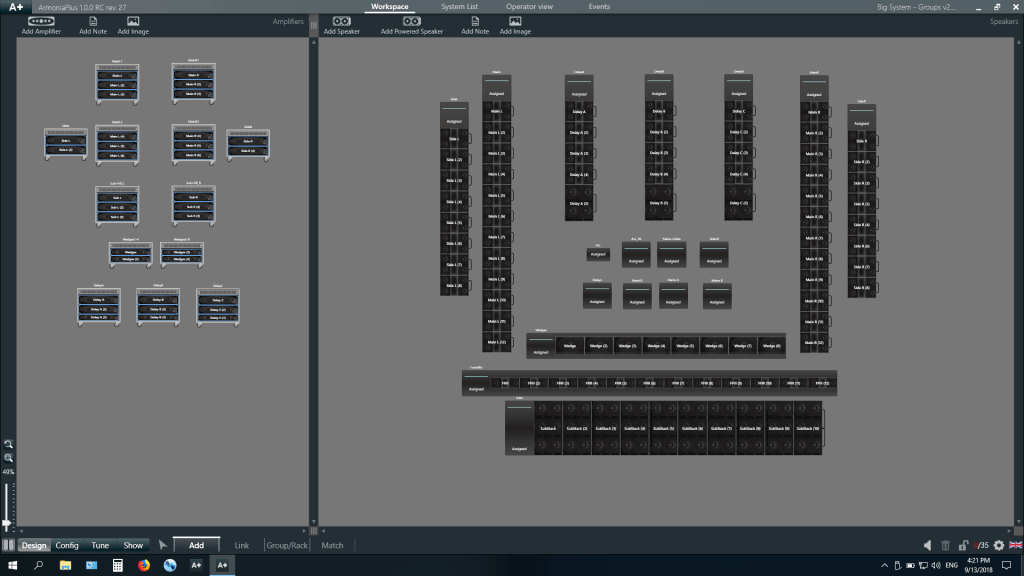Screen dimensions: 1024x576
Task: Select the pointer arrow tool
Action: 163,545
